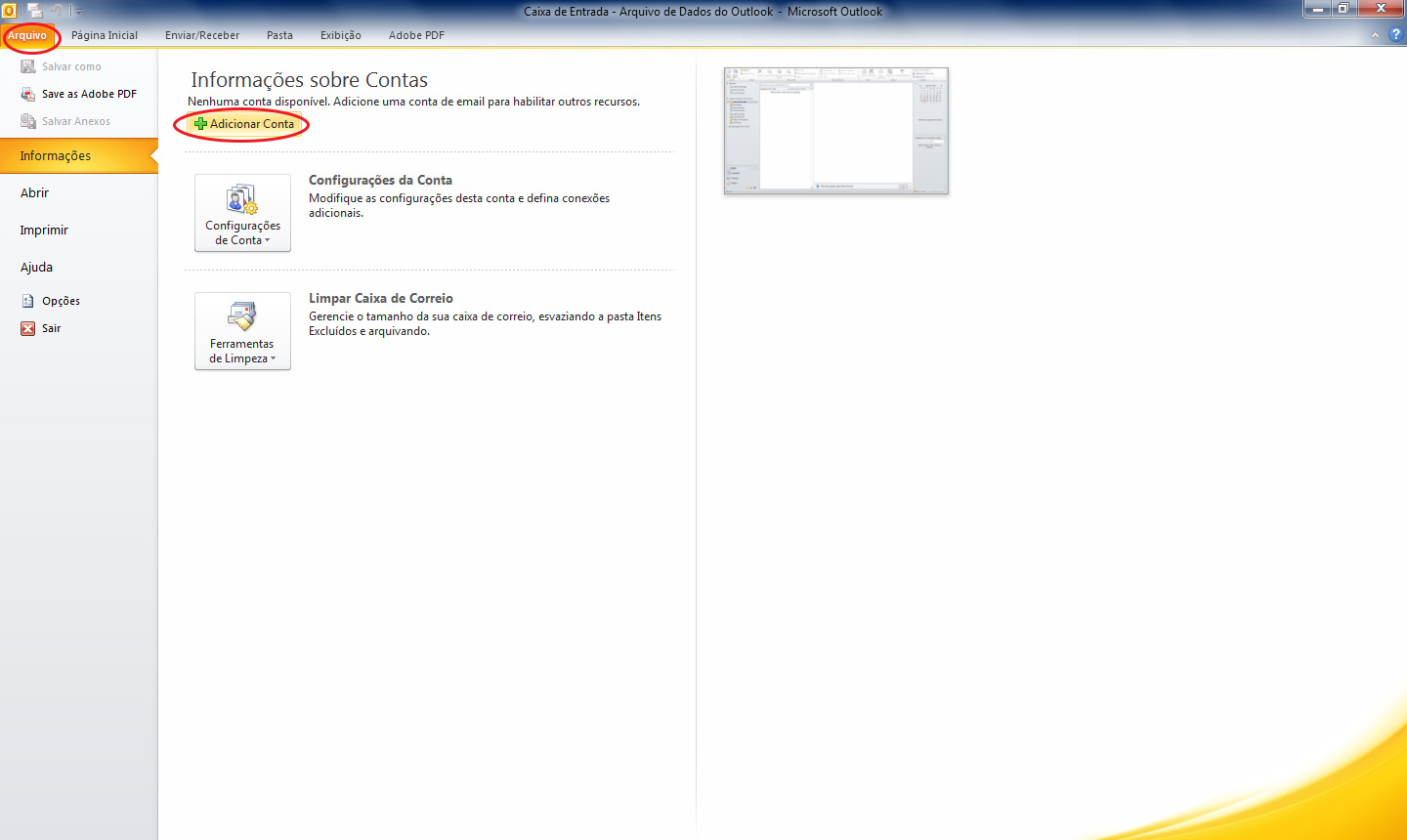This screenshot has height=840, width=1407.
Task: Open the Customize Quick Access Toolbar dropdown
Action: (78, 12)
